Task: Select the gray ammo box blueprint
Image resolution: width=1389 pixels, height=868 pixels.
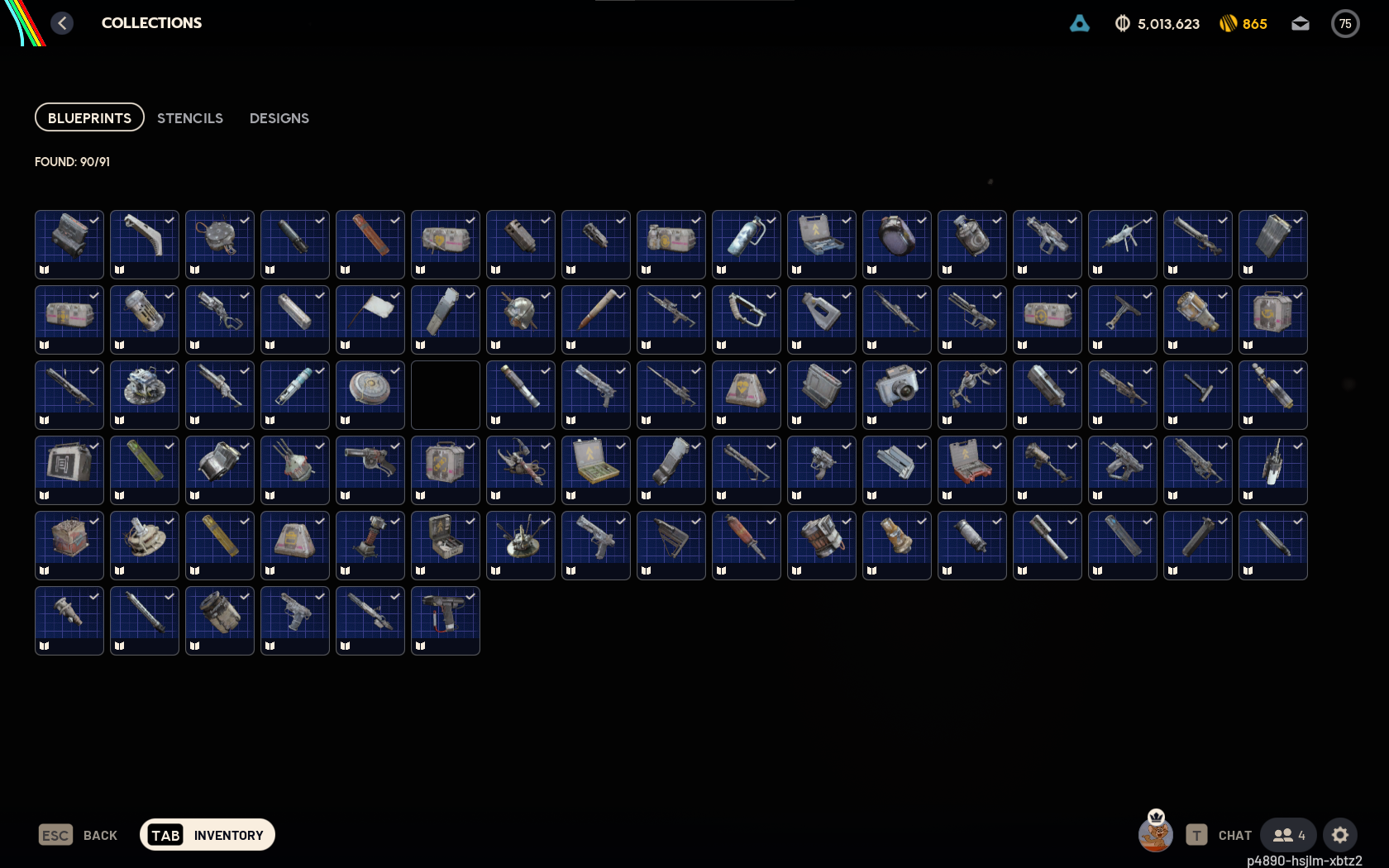Action: (x=69, y=470)
